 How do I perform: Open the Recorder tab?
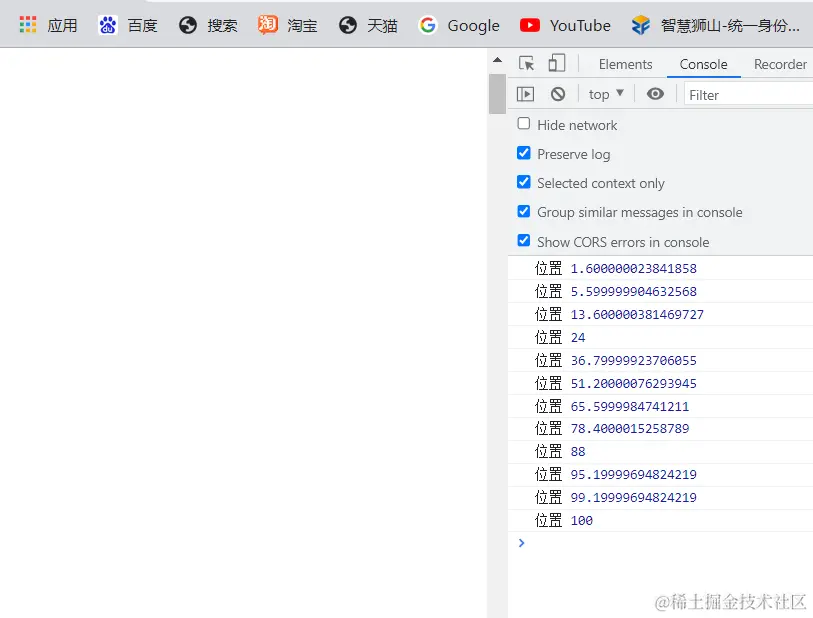coord(780,64)
